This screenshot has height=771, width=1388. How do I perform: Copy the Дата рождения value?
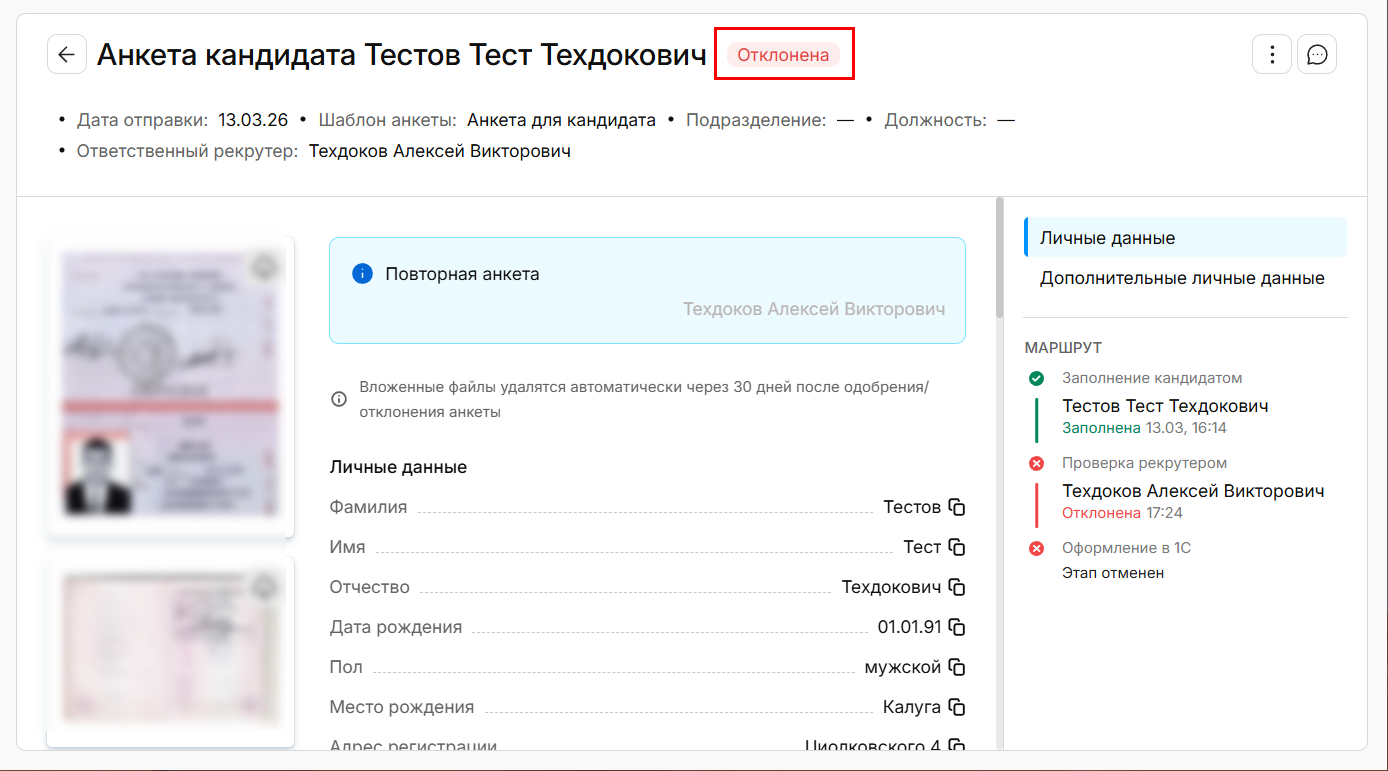(x=957, y=627)
